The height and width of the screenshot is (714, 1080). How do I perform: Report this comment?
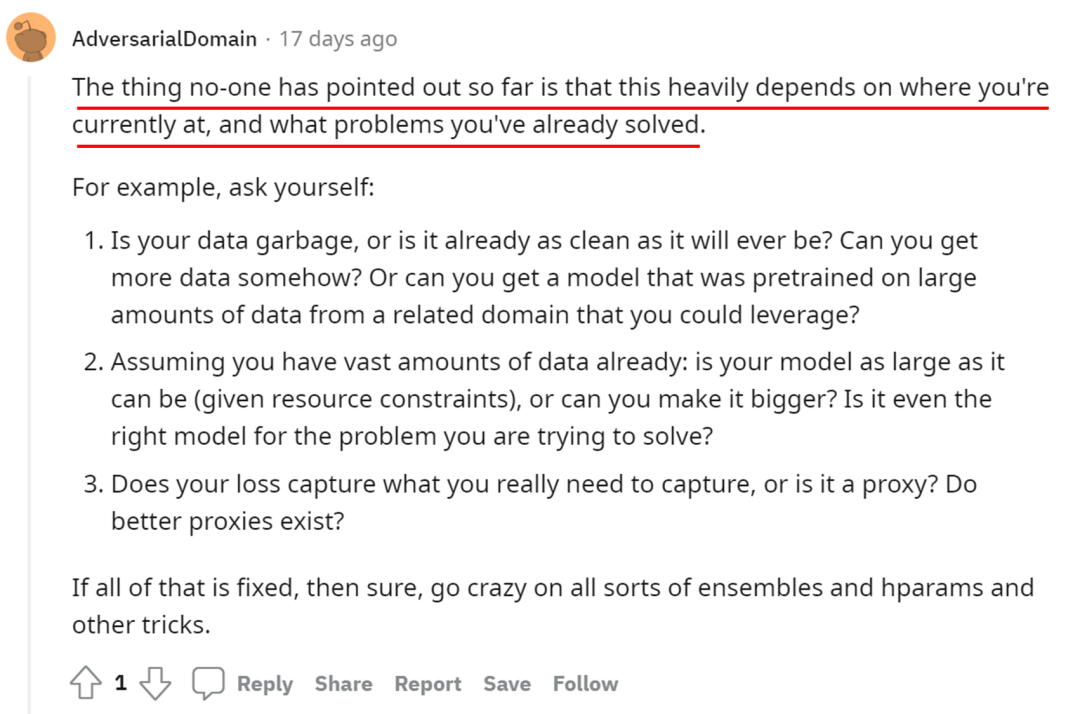[x=427, y=684]
